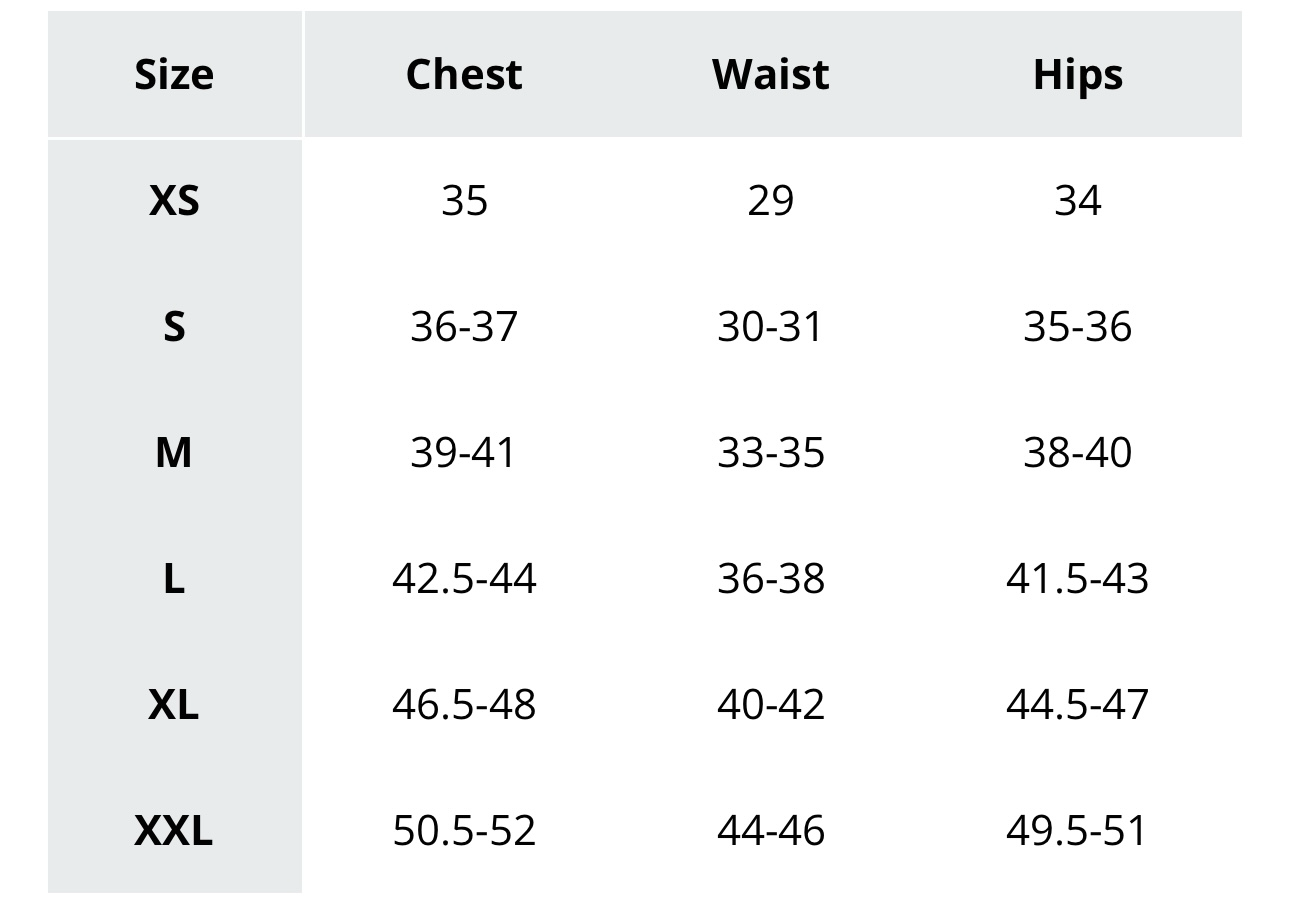This screenshot has height=900, width=1290.
Task: Select the M hips value 38-40
Action: [1077, 453]
